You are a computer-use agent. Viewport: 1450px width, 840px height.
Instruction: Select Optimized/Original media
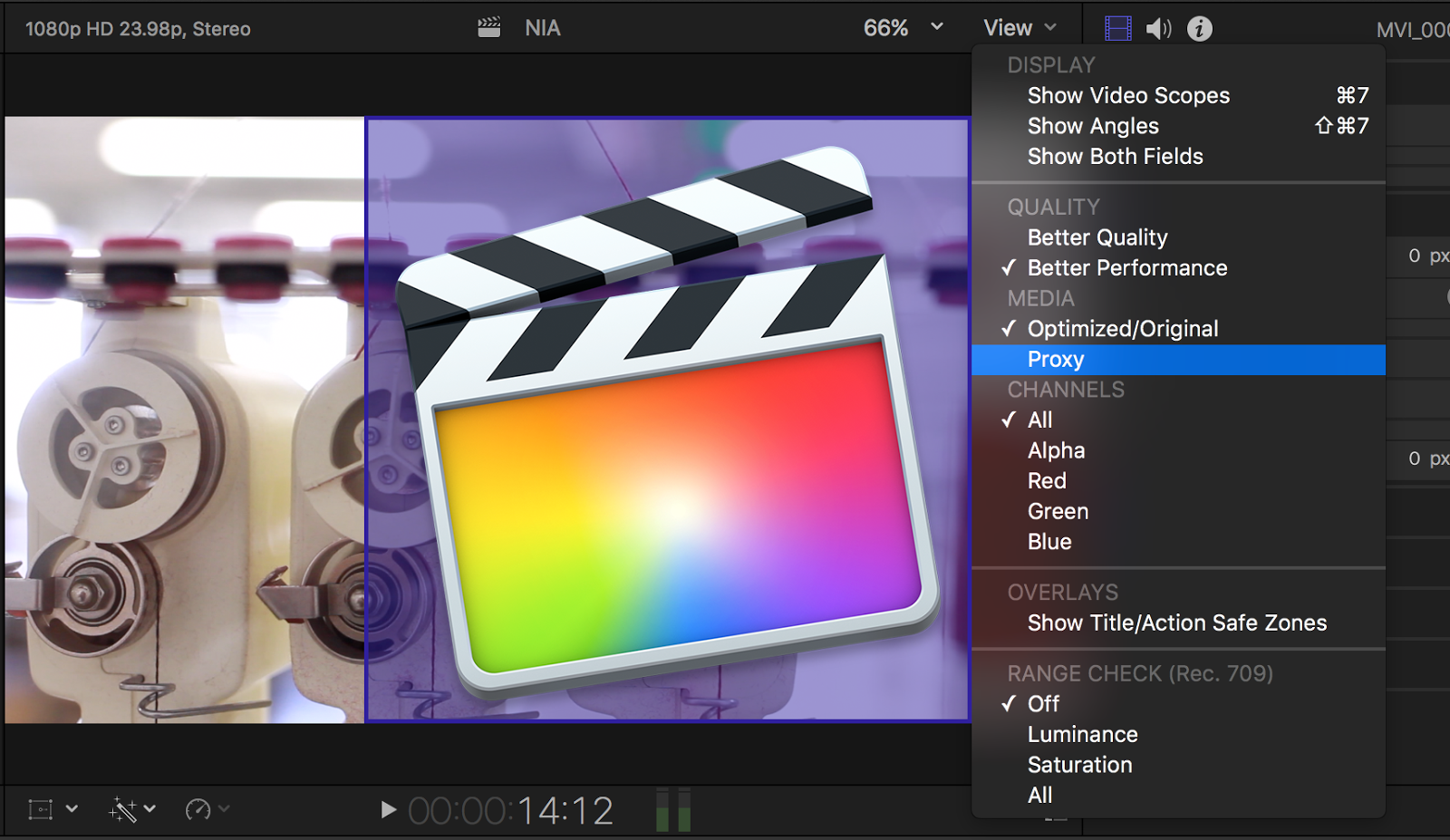tap(1178, 329)
